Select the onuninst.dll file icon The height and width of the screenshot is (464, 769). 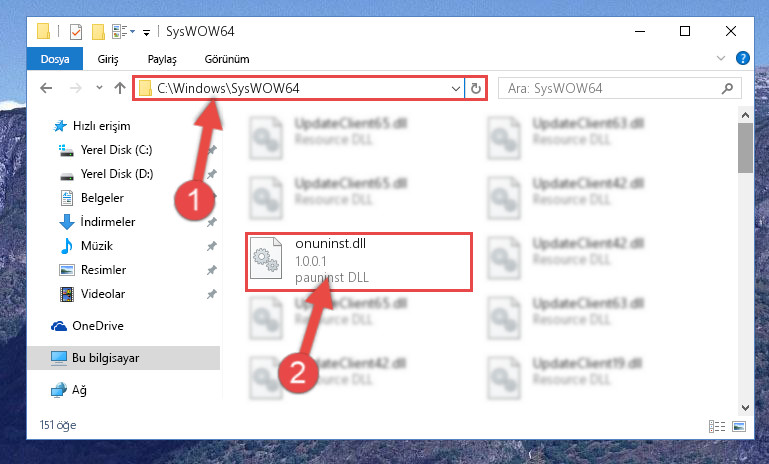click(x=266, y=258)
